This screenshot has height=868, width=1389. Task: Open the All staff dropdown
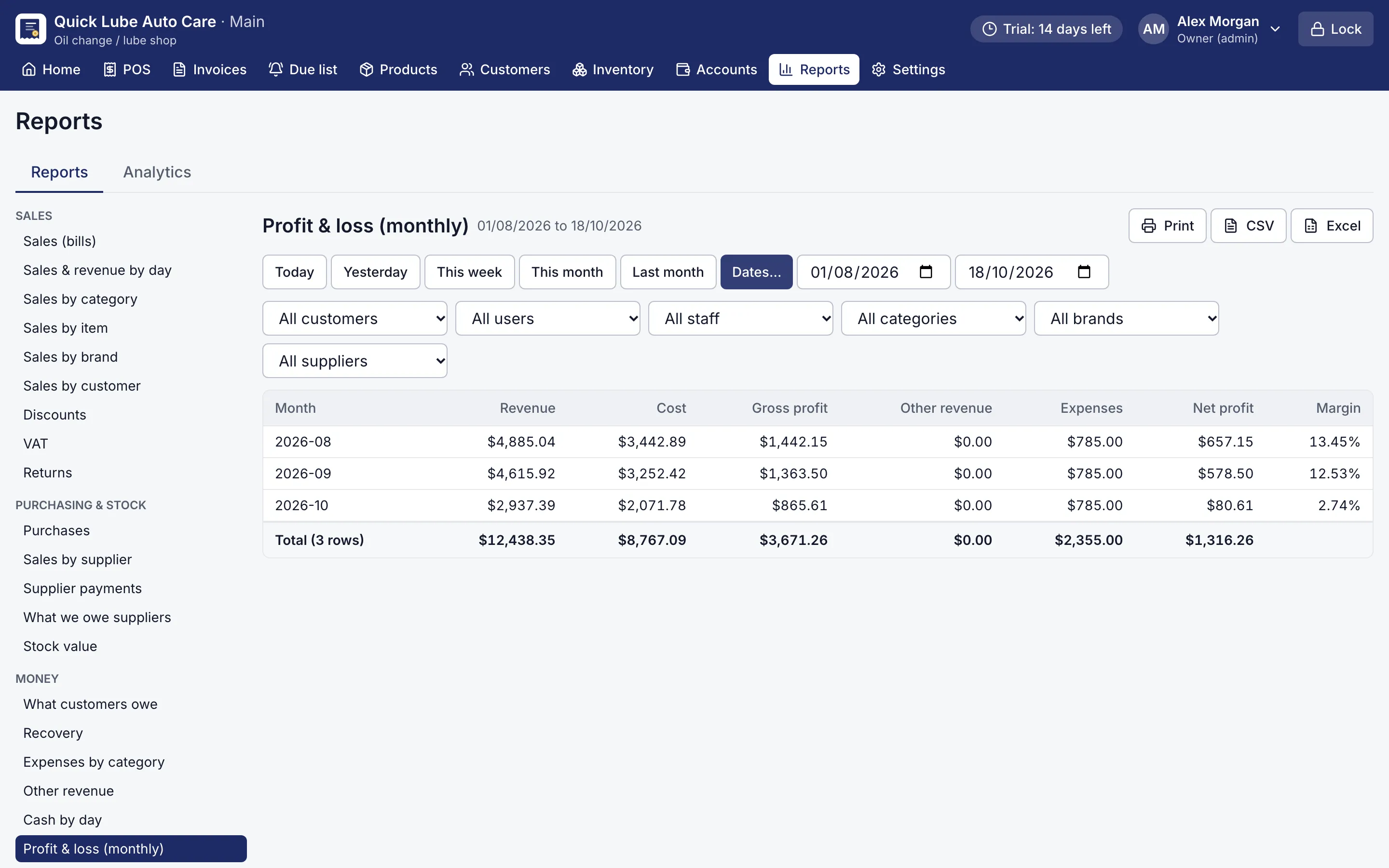pyautogui.click(x=740, y=318)
